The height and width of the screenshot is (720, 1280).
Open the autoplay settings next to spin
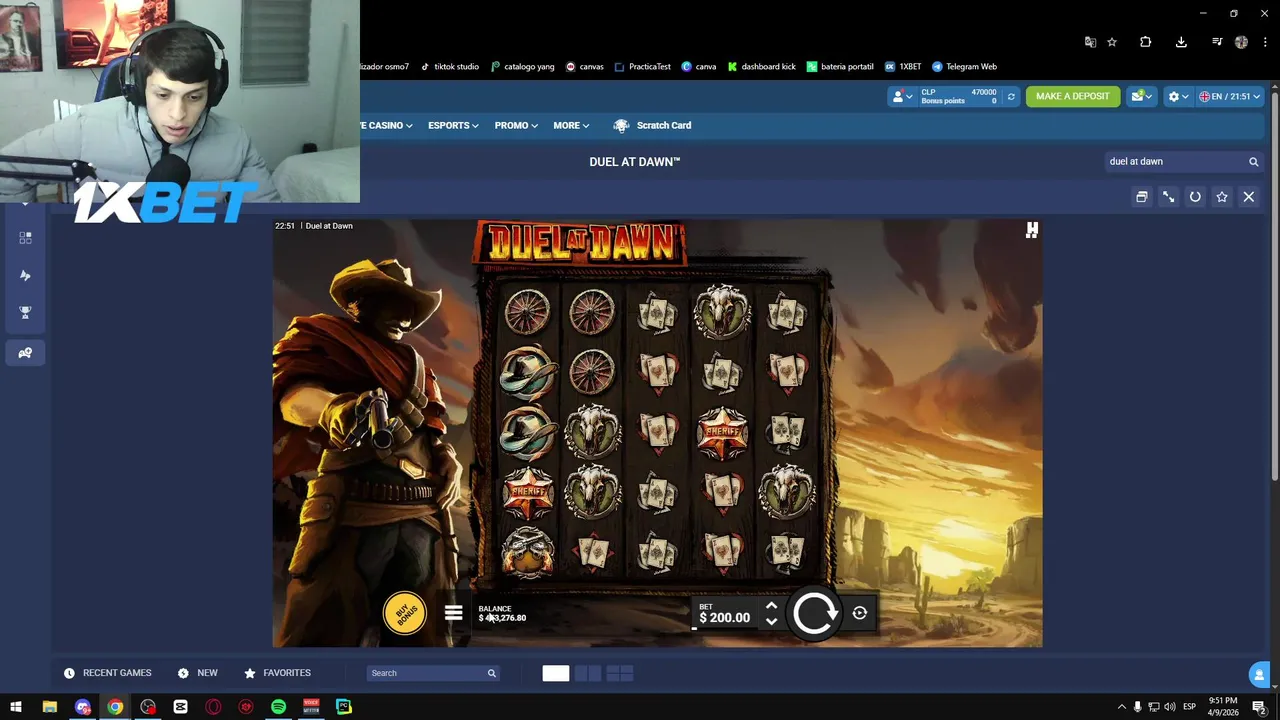coord(860,613)
